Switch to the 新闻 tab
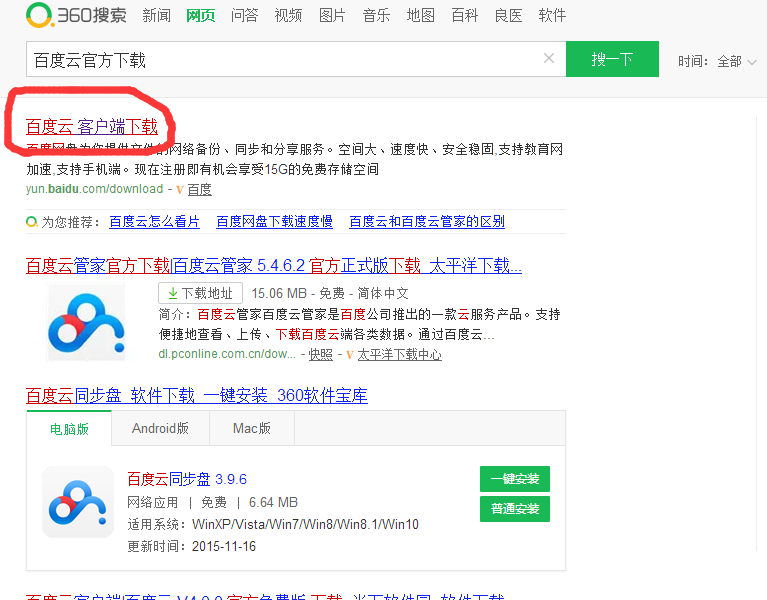Screen dimensions: 767x600 click(x=157, y=16)
